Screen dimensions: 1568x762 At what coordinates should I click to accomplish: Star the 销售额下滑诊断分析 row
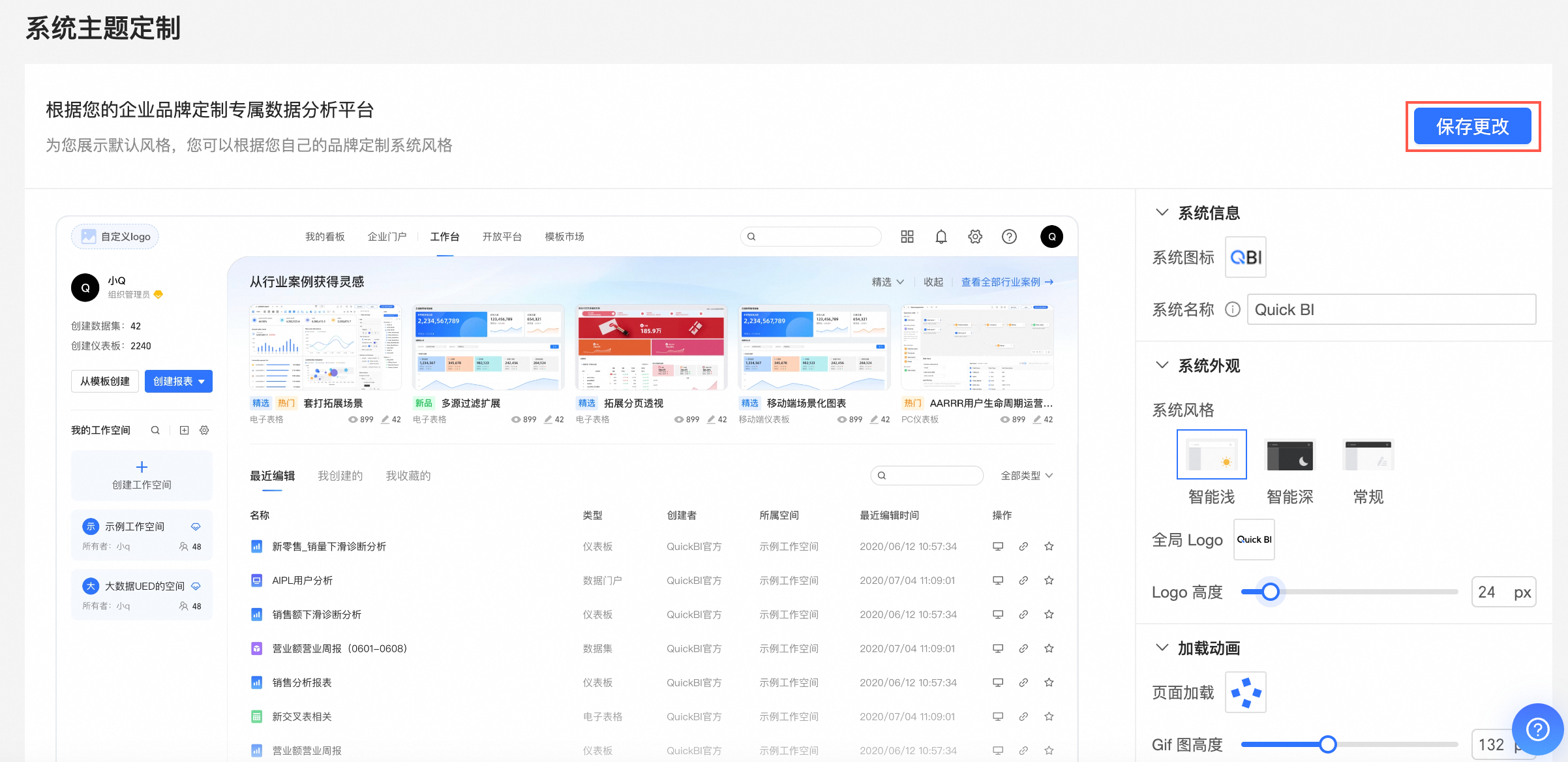click(x=1049, y=614)
